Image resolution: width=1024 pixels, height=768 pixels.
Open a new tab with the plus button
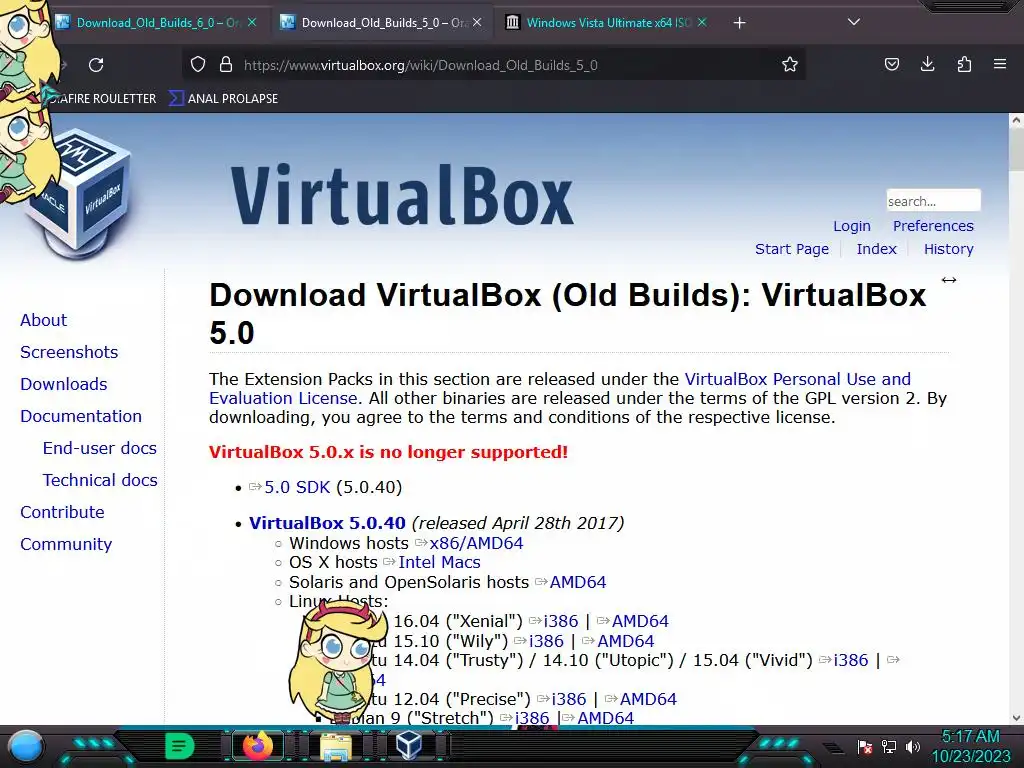click(739, 23)
